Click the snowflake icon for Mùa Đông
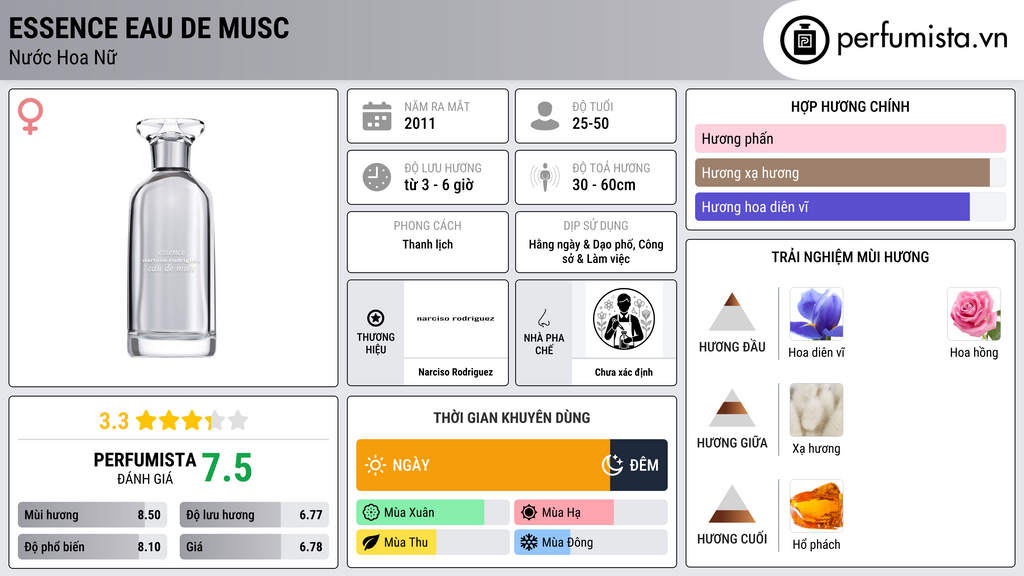This screenshot has height=576, width=1024. pos(529,542)
